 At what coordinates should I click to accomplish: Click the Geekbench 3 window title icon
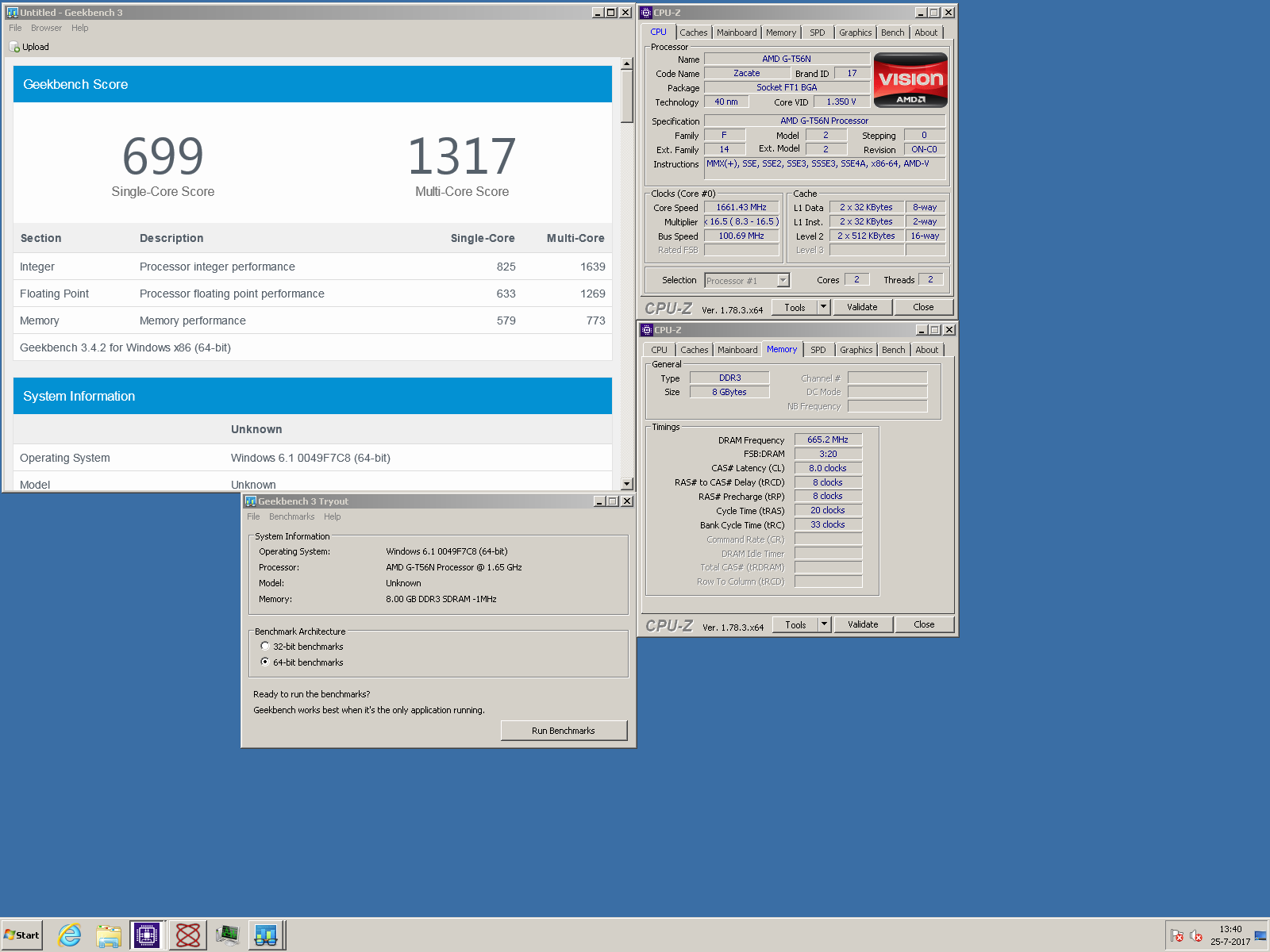[x=12, y=13]
